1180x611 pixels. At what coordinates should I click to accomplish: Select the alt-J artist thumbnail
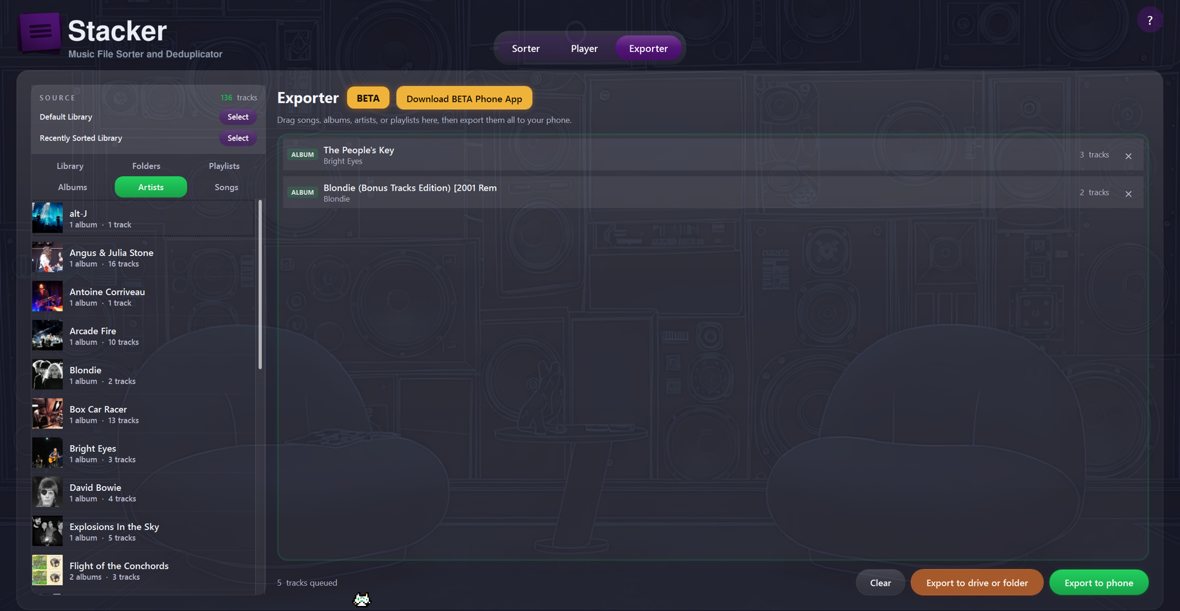[47, 218]
